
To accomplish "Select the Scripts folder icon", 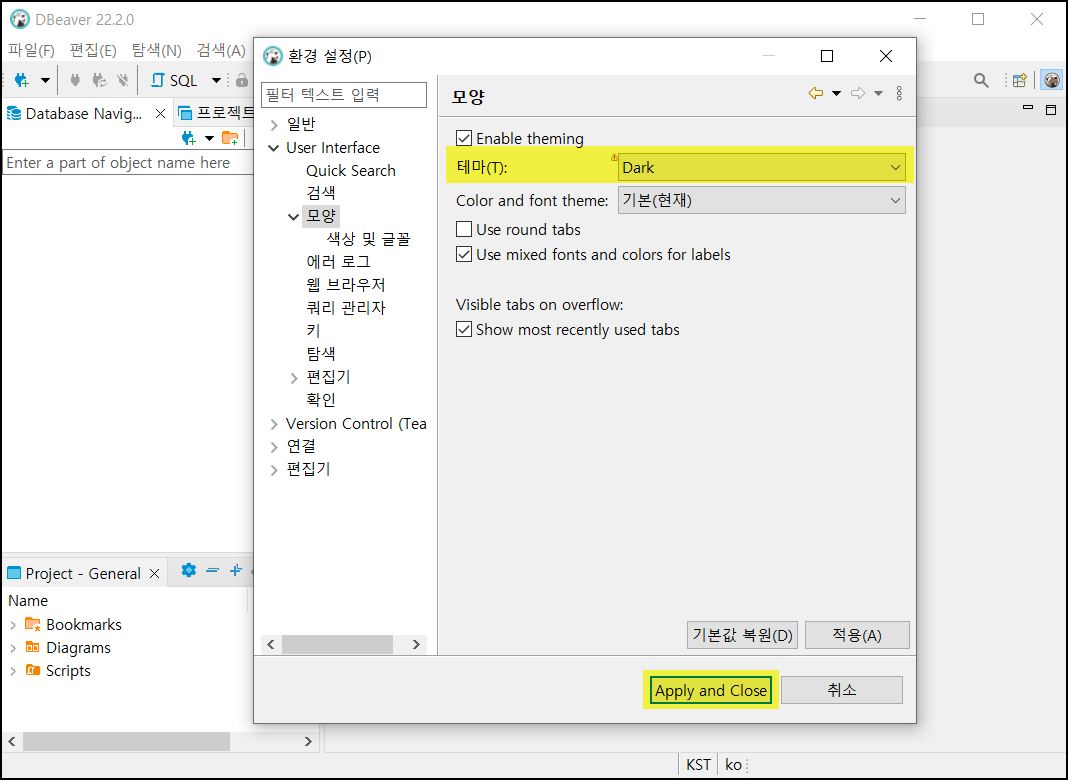I will click(x=33, y=670).
